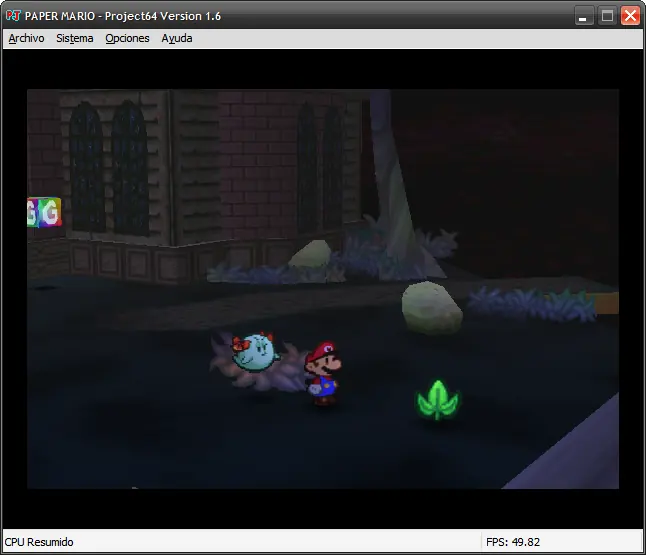Click the PAPER MARIO window title text
The height and width of the screenshot is (555, 646).
123,16
